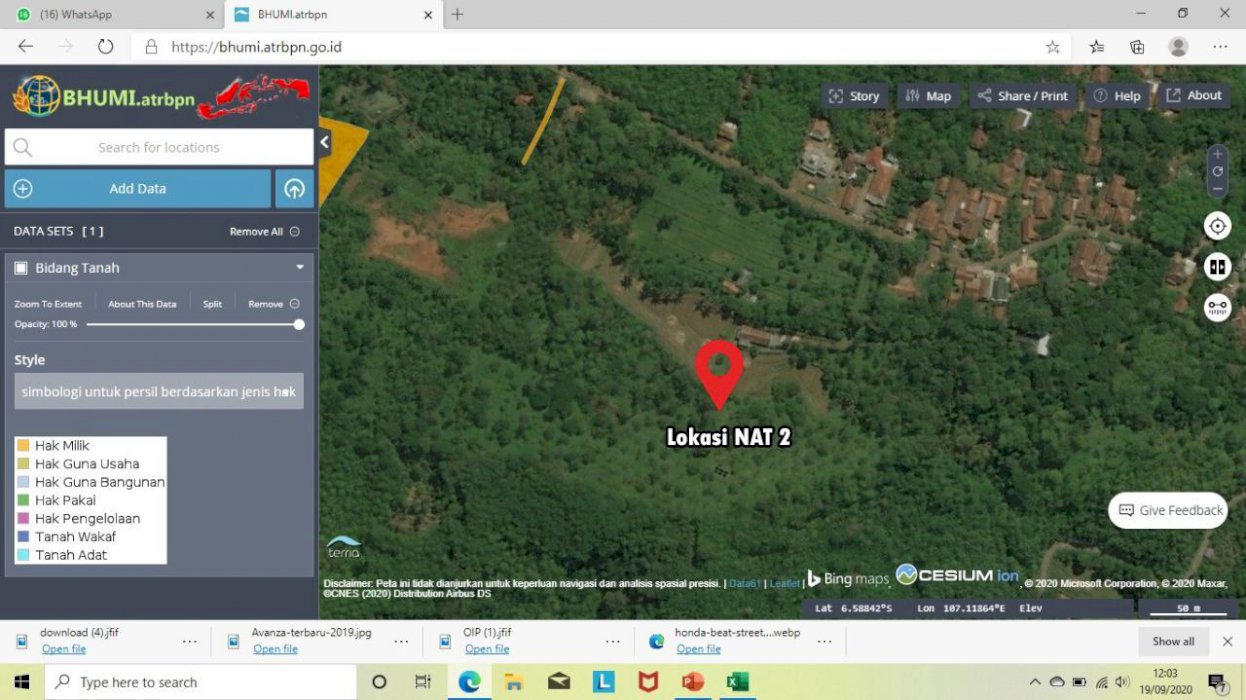Click the Search for locations input field
1246x700 pixels.
(x=158, y=147)
